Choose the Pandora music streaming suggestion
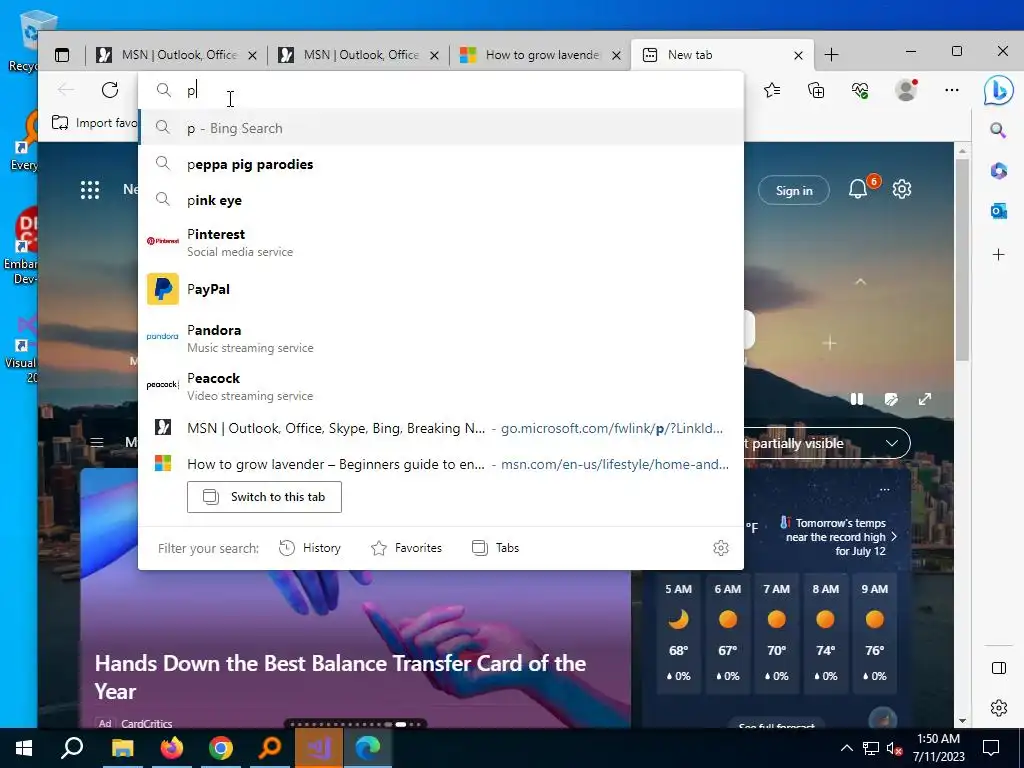The width and height of the screenshot is (1024, 768). point(441,338)
